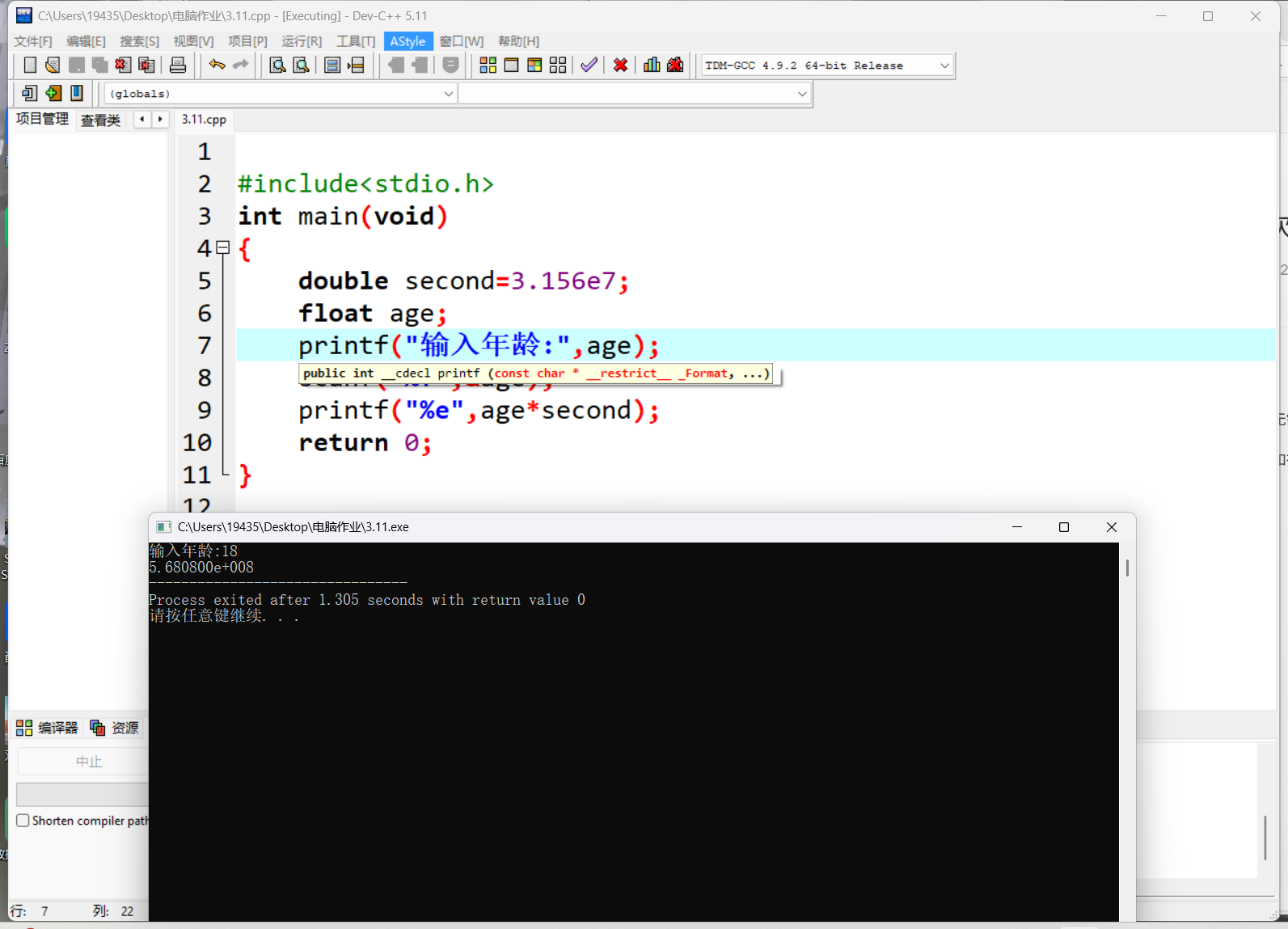The height and width of the screenshot is (929, 1288).
Task: Collapse the main function fold marker
Action: 223,248
